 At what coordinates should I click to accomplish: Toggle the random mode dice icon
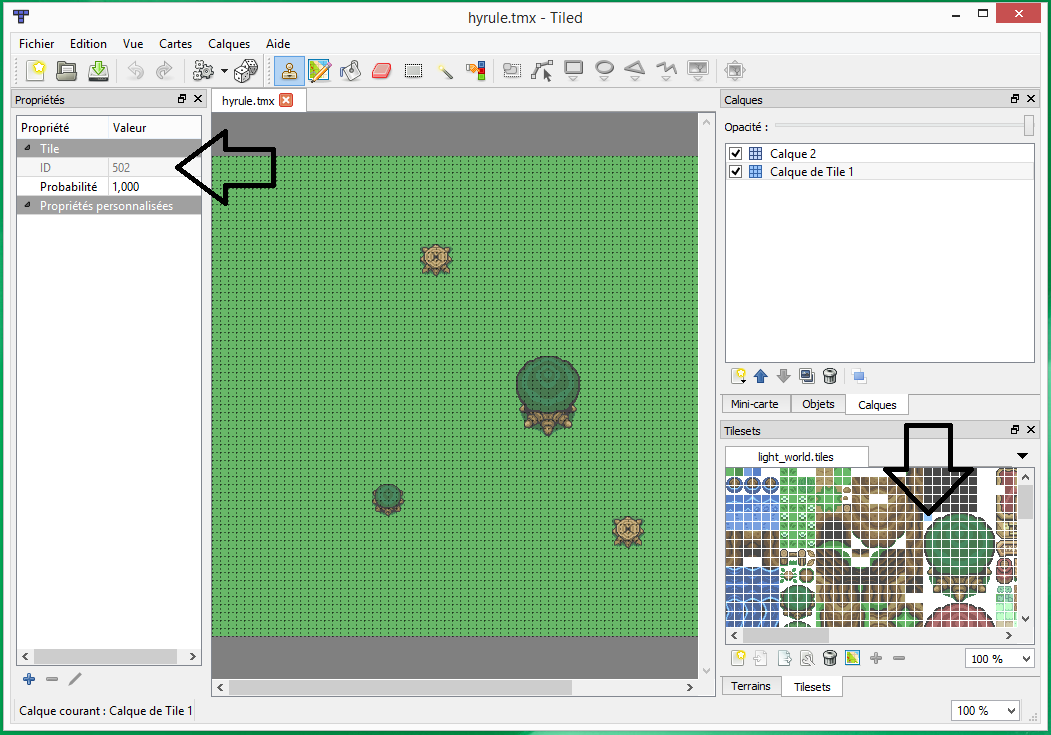point(246,70)
